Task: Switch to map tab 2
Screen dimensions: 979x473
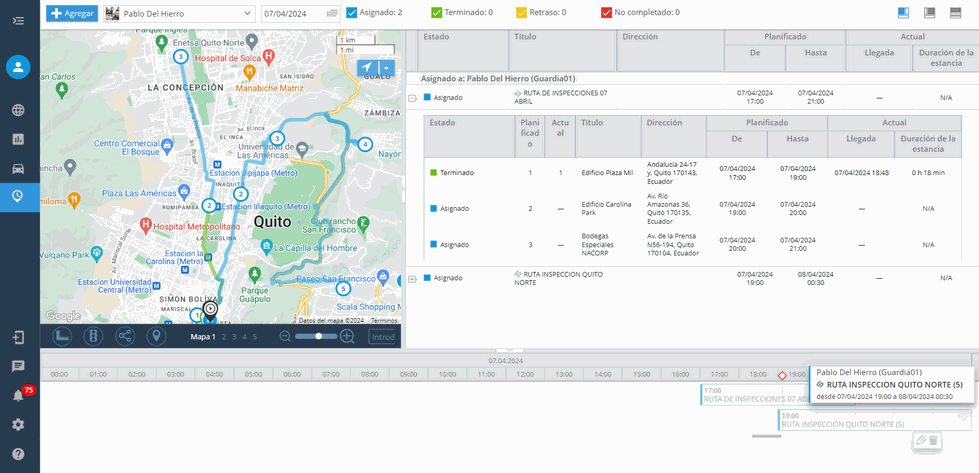Action: click(224, 338)
